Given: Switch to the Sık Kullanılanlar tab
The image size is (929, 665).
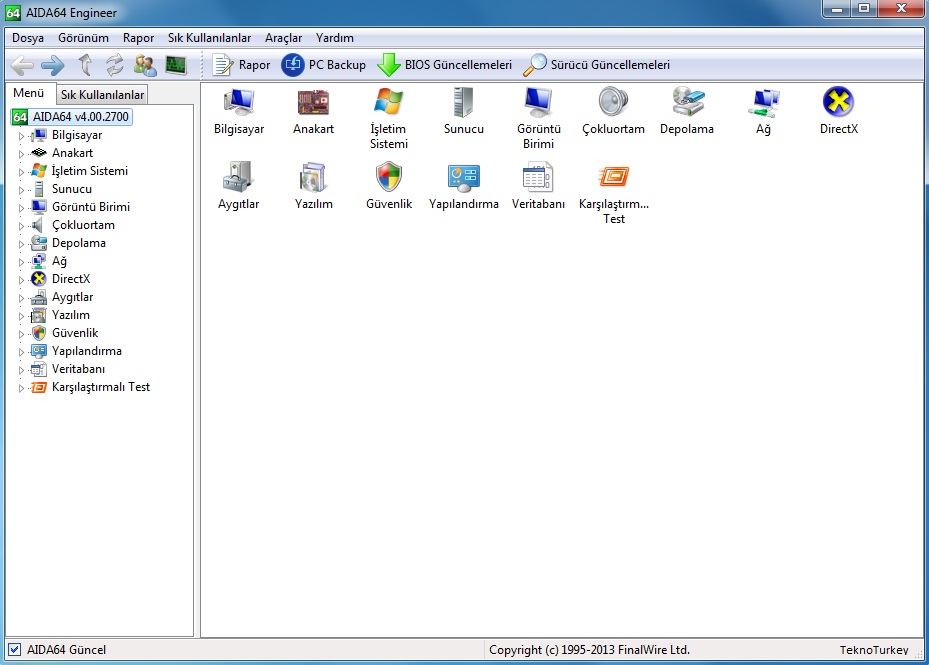Looking at the screenshot, I should pos(102,95).
